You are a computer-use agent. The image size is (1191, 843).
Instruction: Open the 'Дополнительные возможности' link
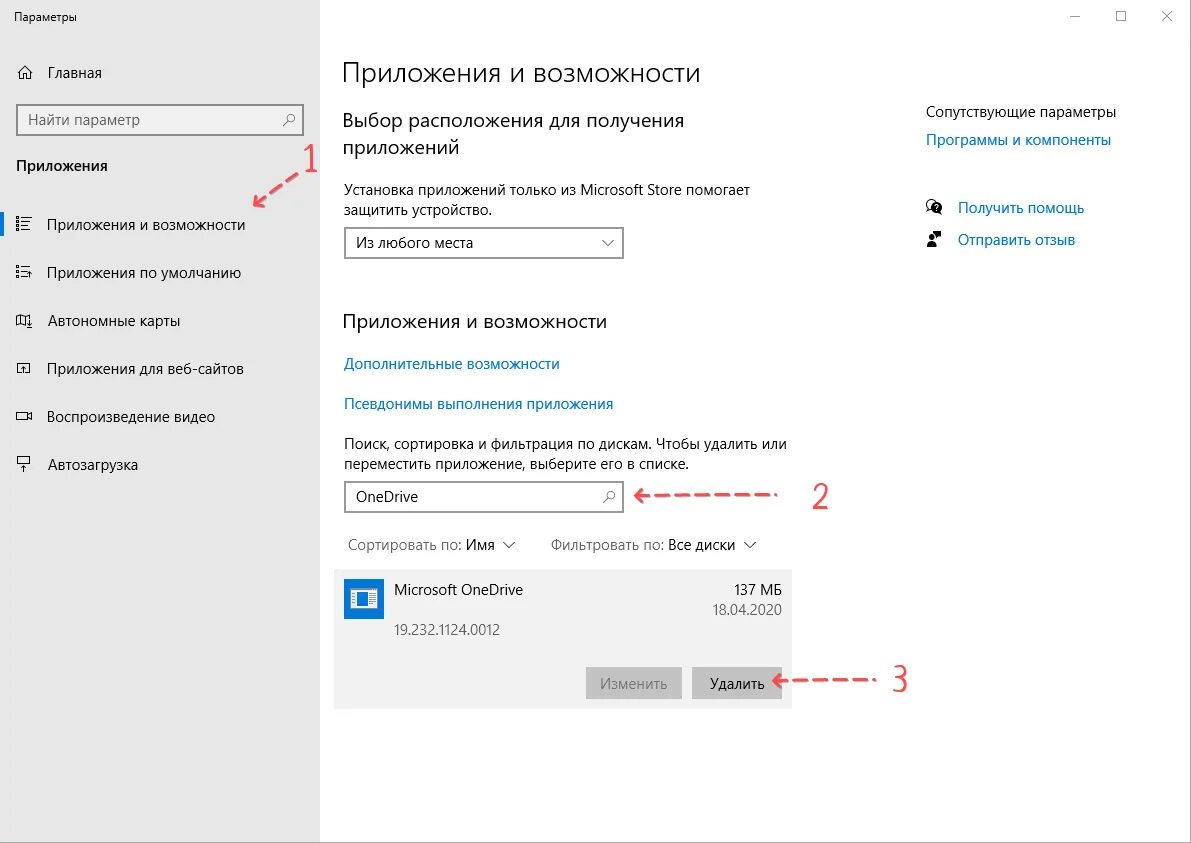tap(452, 364)
